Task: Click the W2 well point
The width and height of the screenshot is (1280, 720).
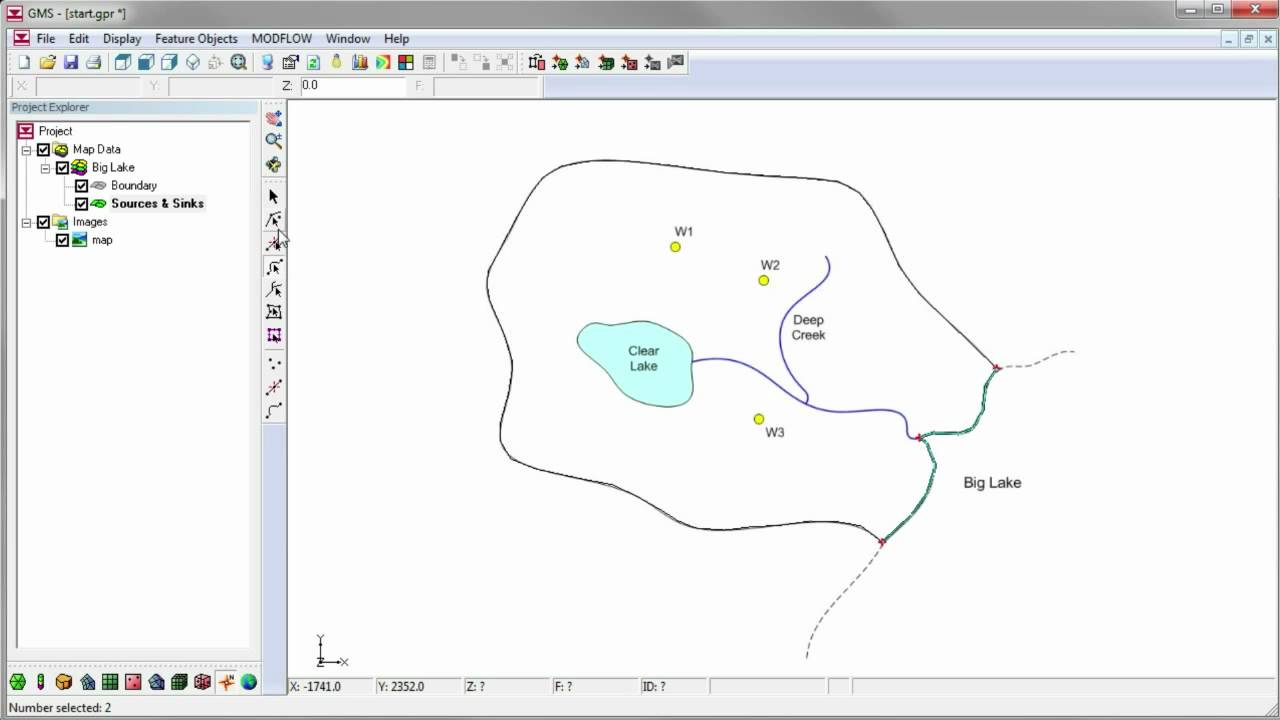Action: point(764,280)
